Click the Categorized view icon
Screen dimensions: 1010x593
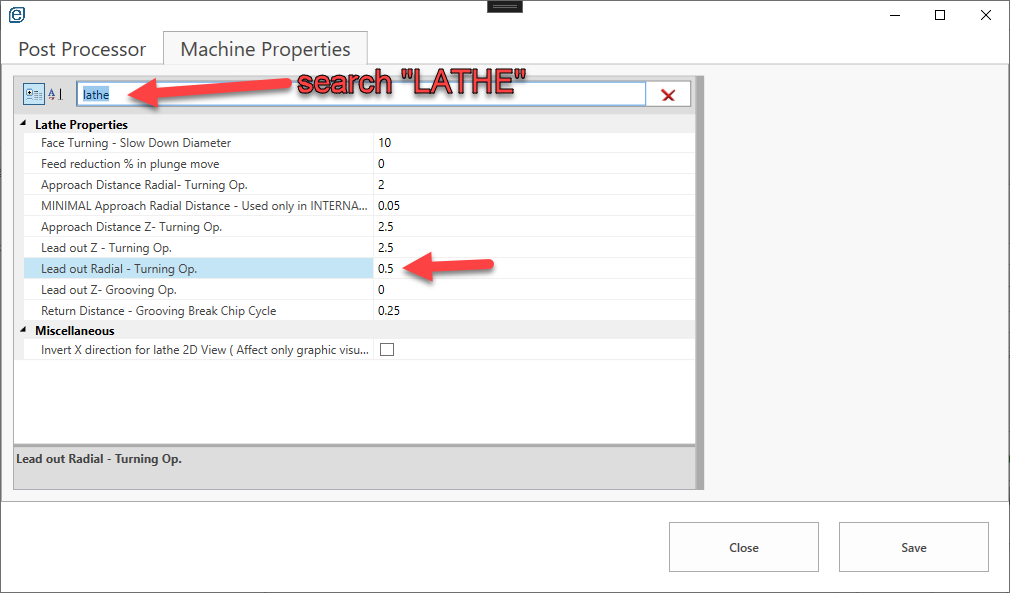(33, 94)
